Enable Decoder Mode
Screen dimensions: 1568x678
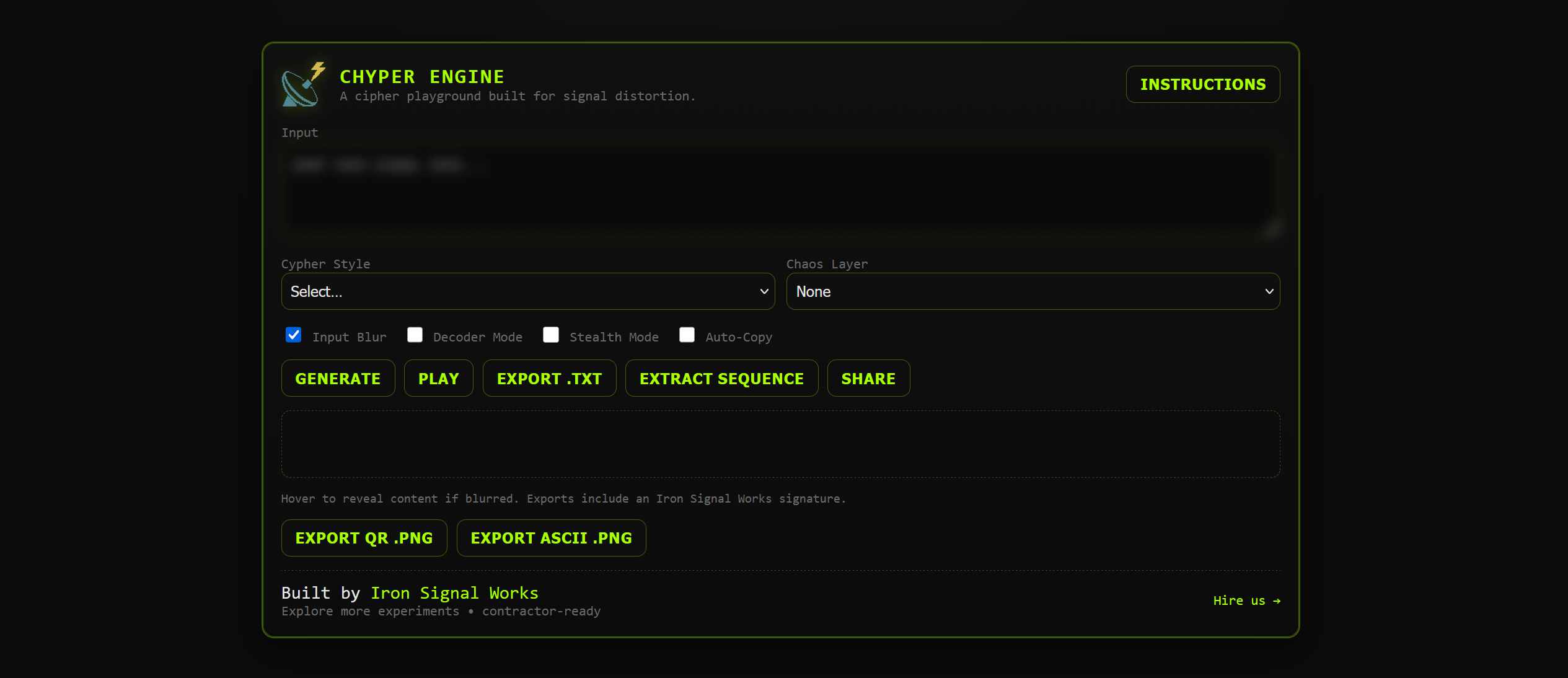415,335
